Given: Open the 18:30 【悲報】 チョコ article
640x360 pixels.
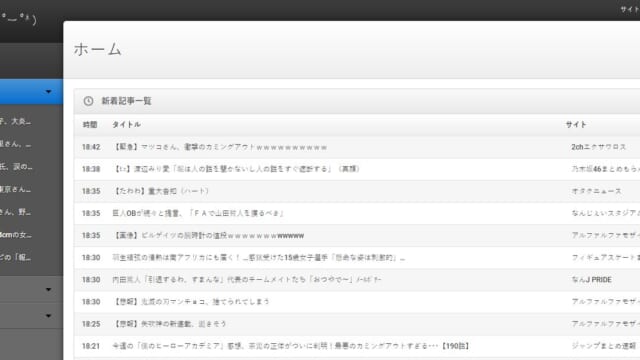Looking at the screenshot, I should 191,302.
